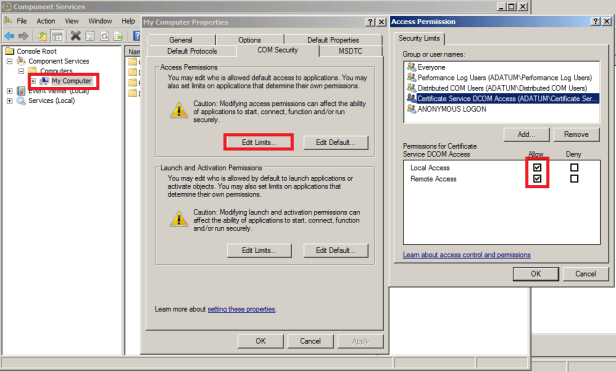
Task: Click the Services (Local) gear icon
Action: (21, 101)
